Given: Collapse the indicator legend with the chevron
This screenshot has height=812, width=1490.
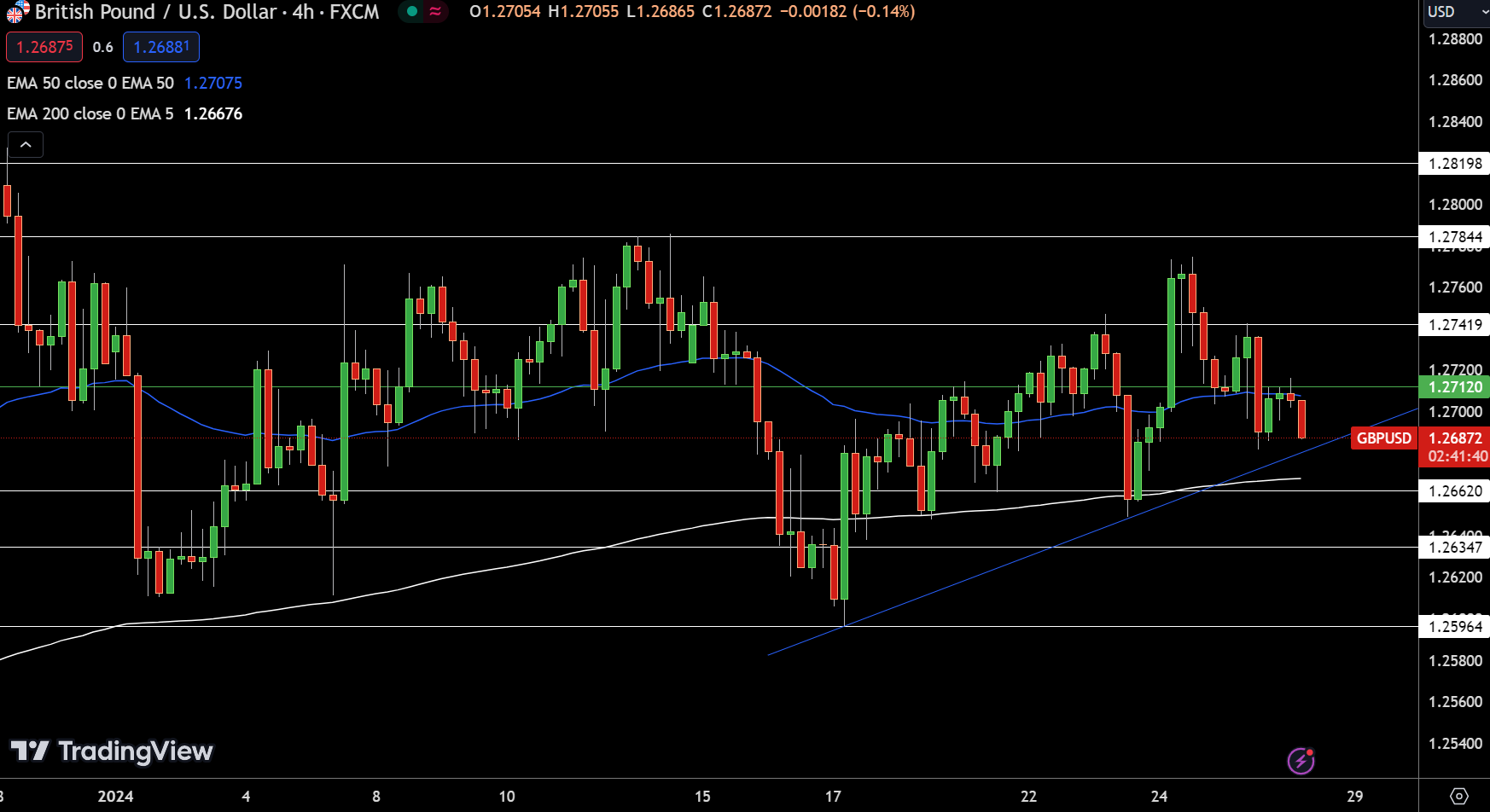Looking at the screenshot, I should pyautogui.click(x=26, y=145).
